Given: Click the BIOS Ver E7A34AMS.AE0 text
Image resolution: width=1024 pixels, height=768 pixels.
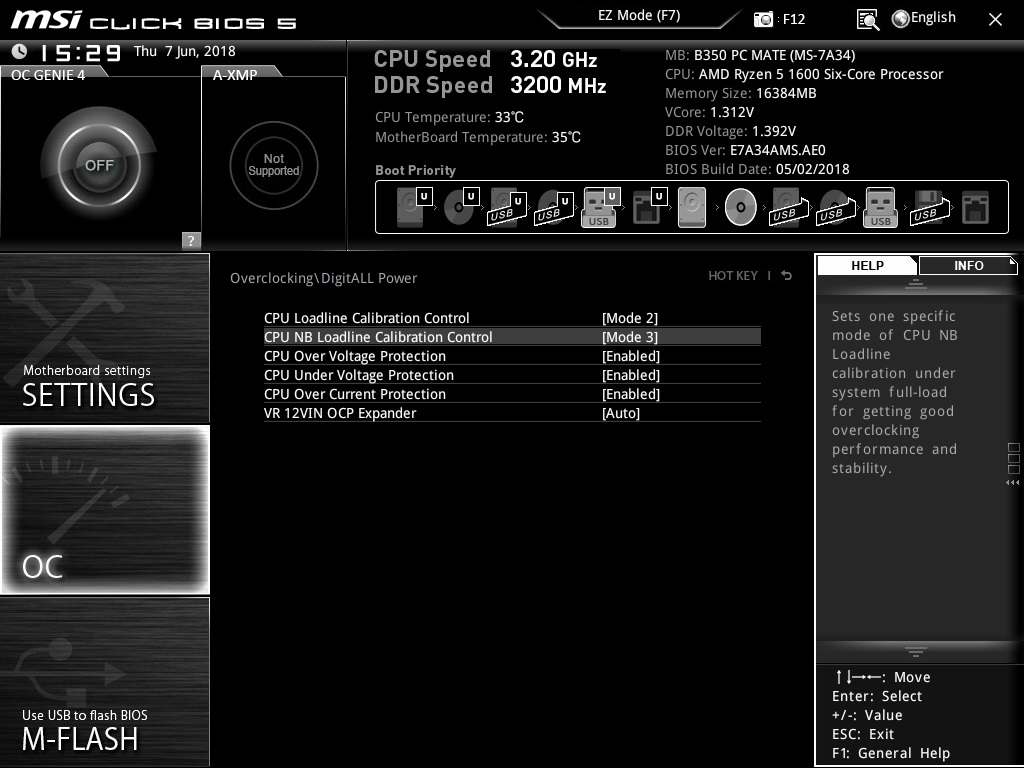Looking at the screenshot, I should pyautogui.click(x=745, y=150).
